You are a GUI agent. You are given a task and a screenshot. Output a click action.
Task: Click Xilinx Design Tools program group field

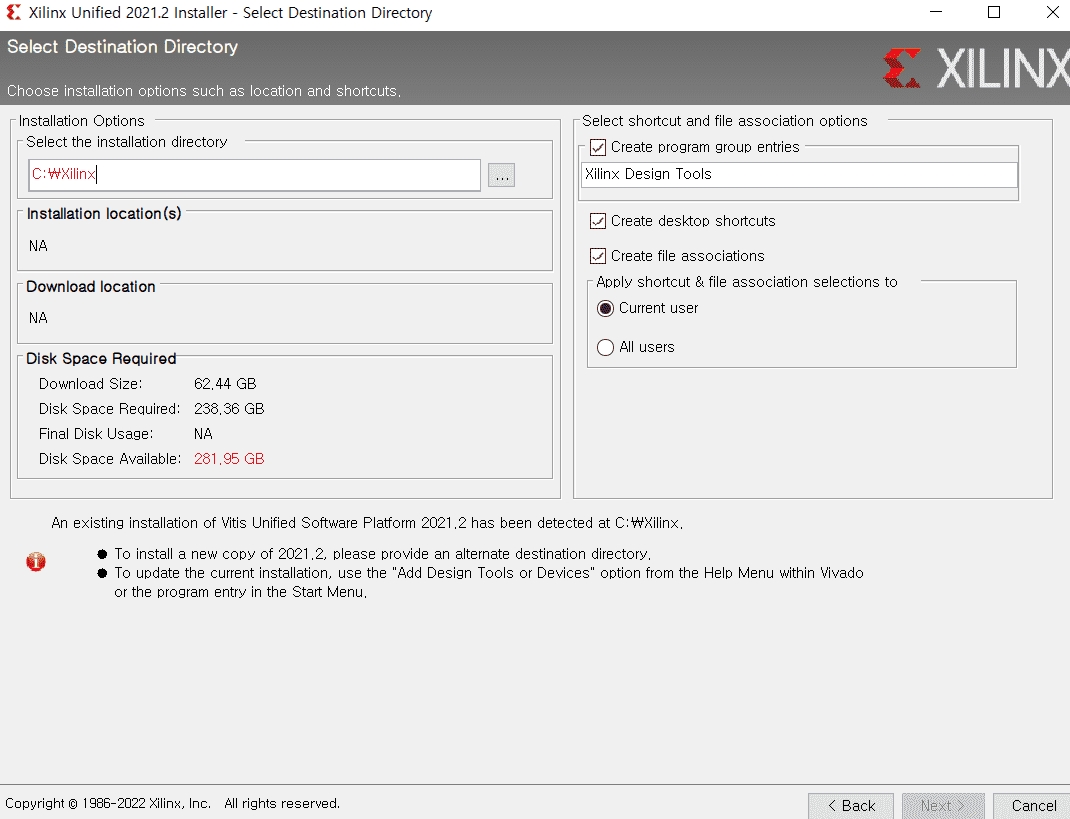tap(799, 174)
